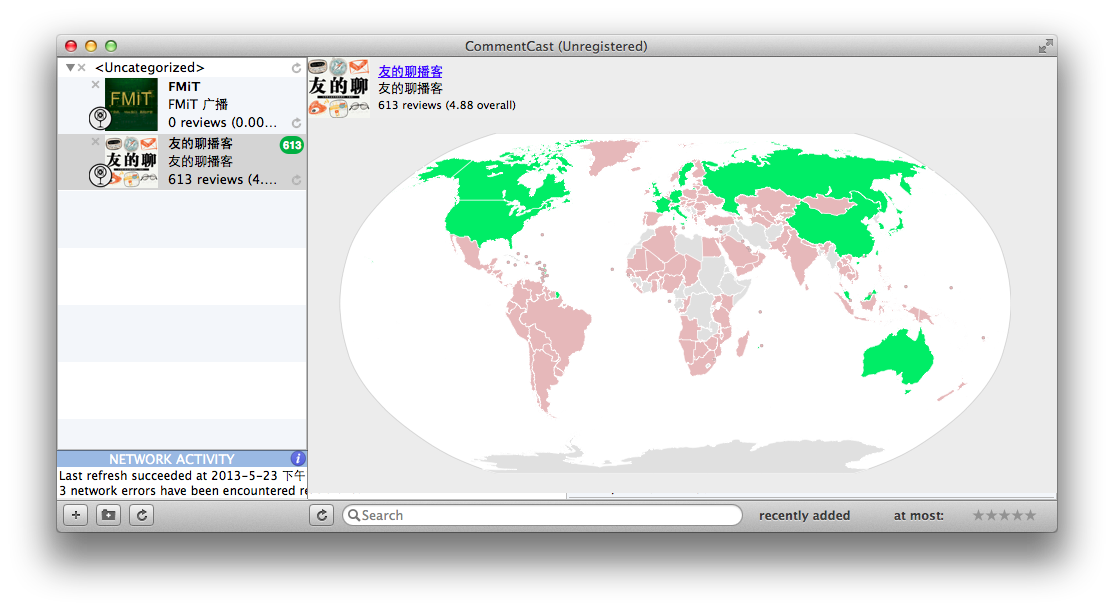Refresh the <Uncategorized> group

click(x=296, y=68)
